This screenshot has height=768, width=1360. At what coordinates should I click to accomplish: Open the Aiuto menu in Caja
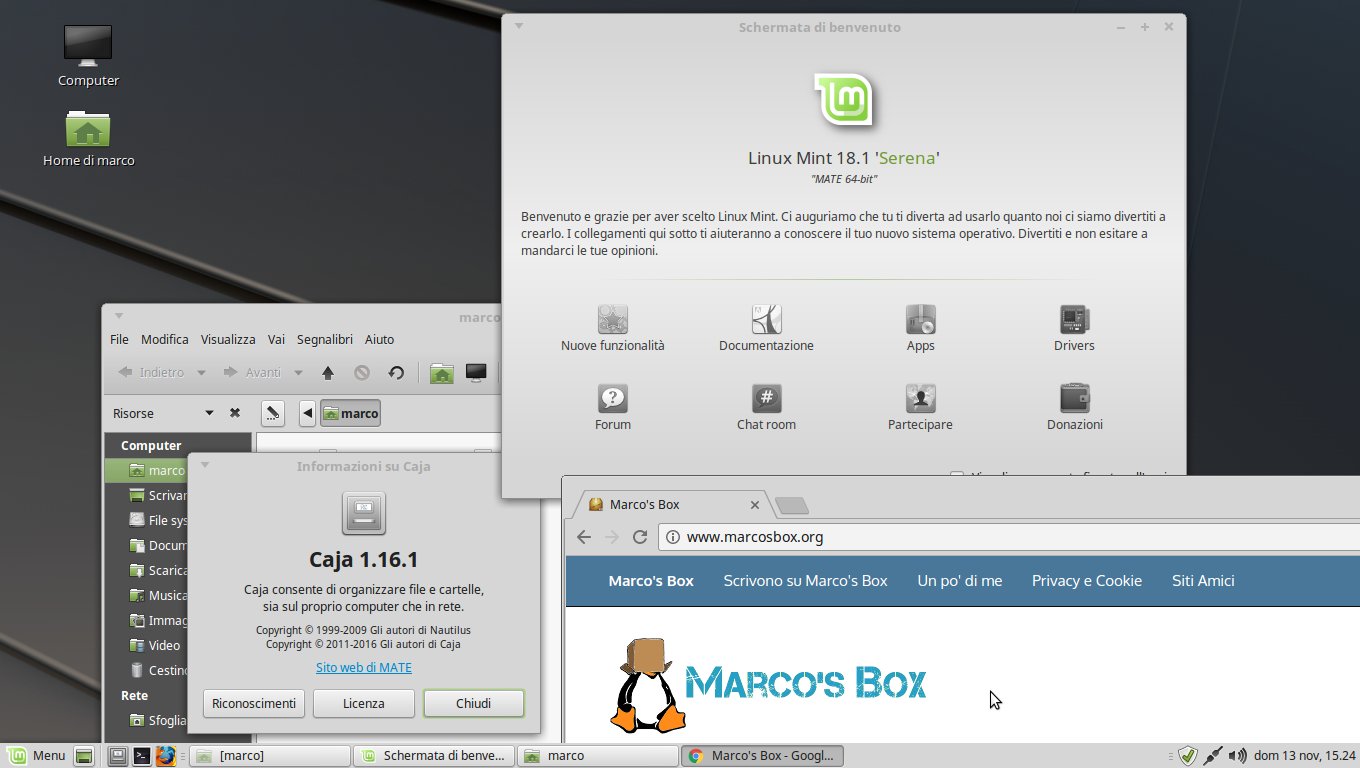tap(379, 340)
